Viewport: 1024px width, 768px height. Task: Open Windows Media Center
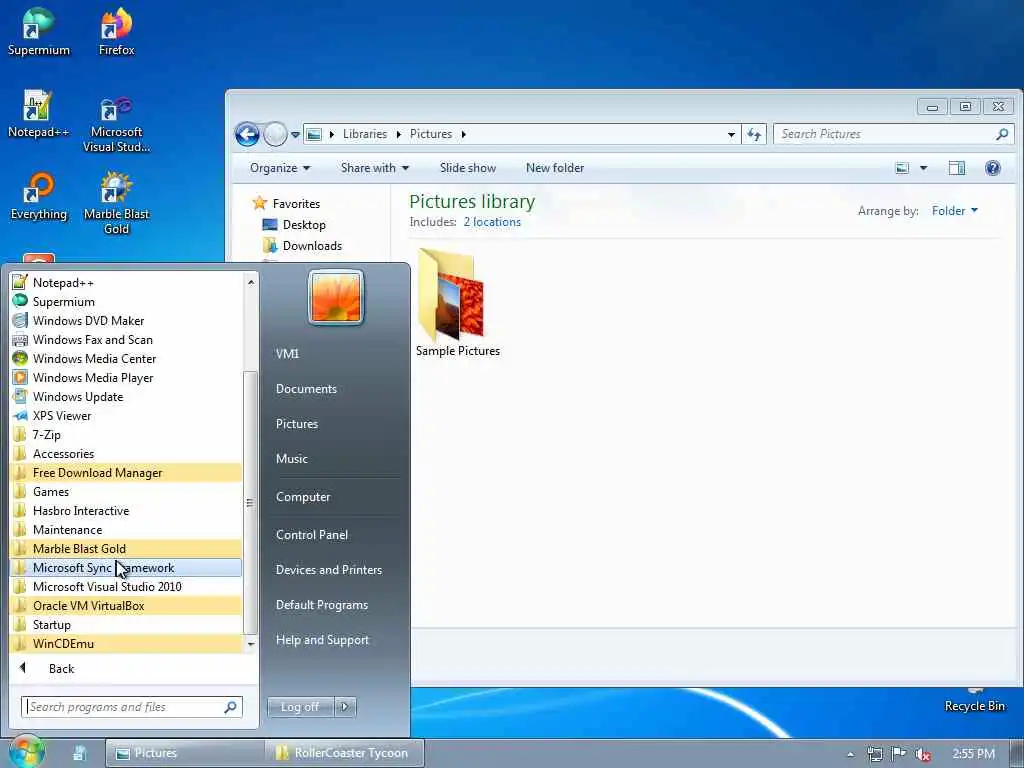pyautogui.click(x=126, y=359)
